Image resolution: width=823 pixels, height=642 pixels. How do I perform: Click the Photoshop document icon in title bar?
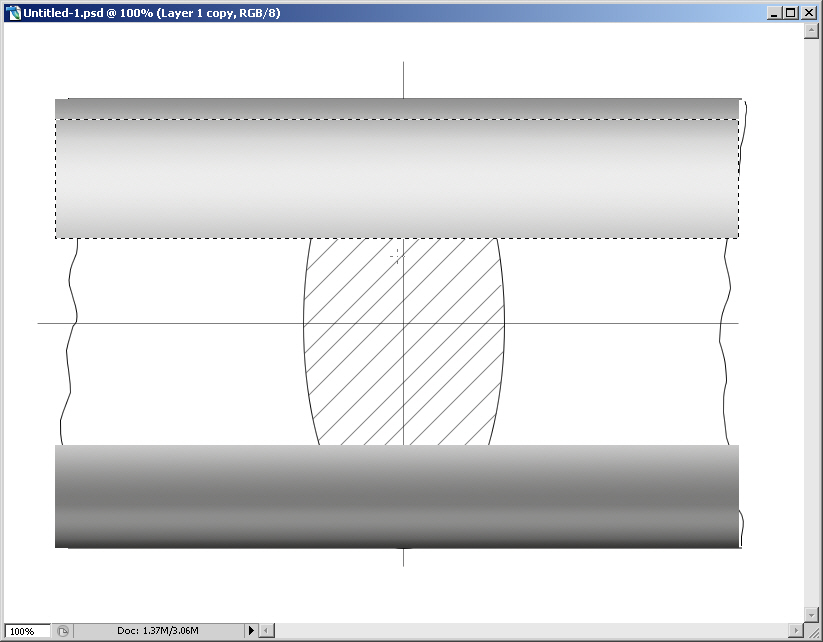(13, 13)
